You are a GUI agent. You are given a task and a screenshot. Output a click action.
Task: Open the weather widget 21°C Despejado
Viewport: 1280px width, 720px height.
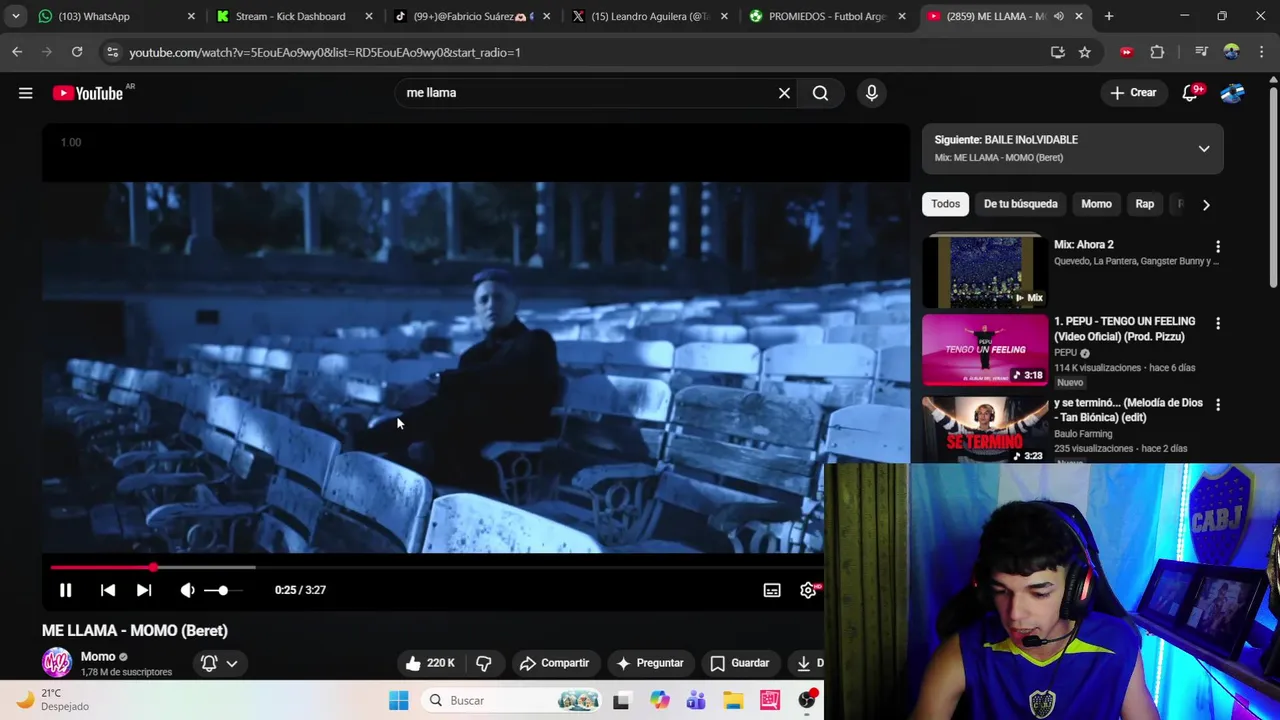click(54, 700)
